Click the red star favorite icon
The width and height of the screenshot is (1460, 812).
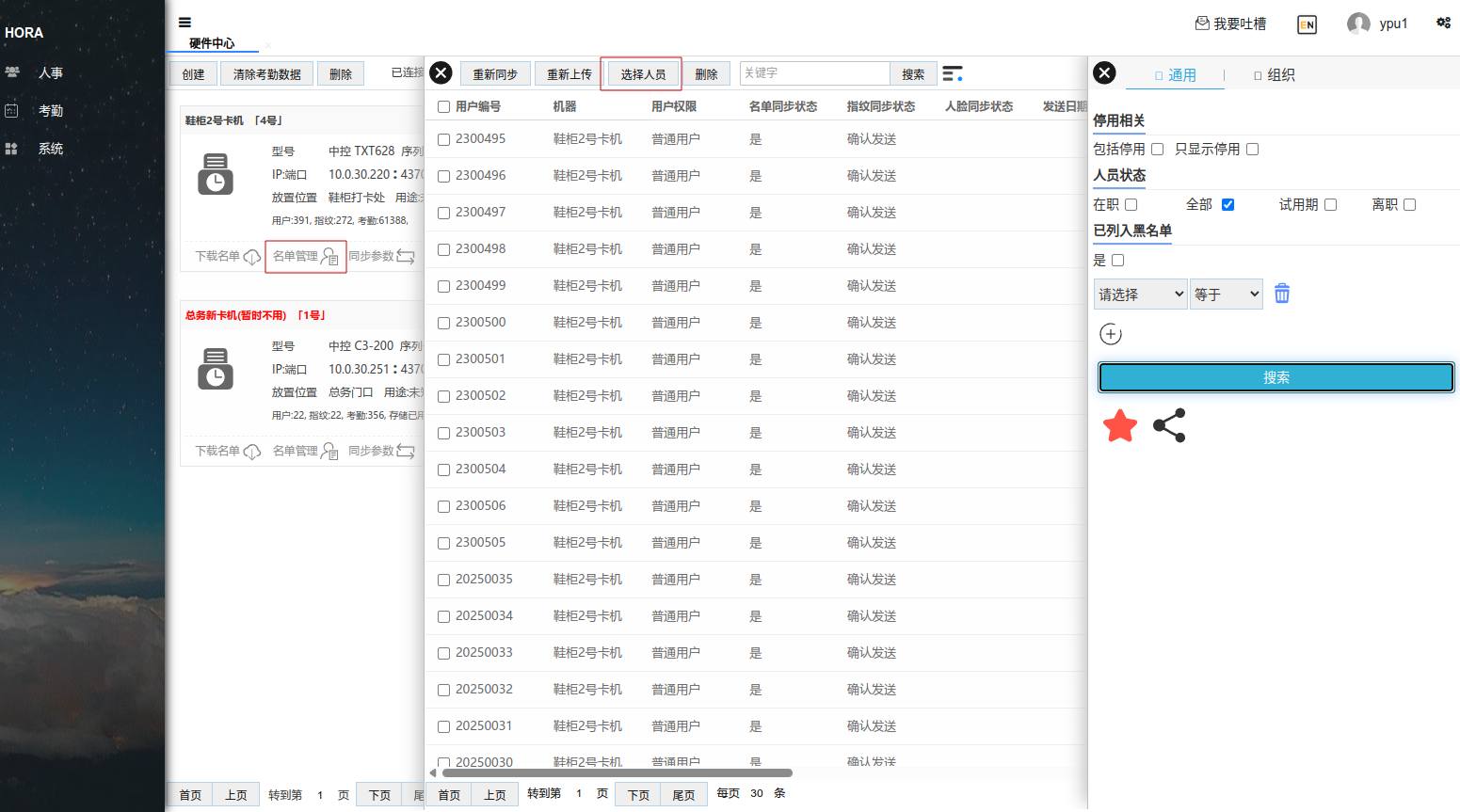click(1119, 426)
